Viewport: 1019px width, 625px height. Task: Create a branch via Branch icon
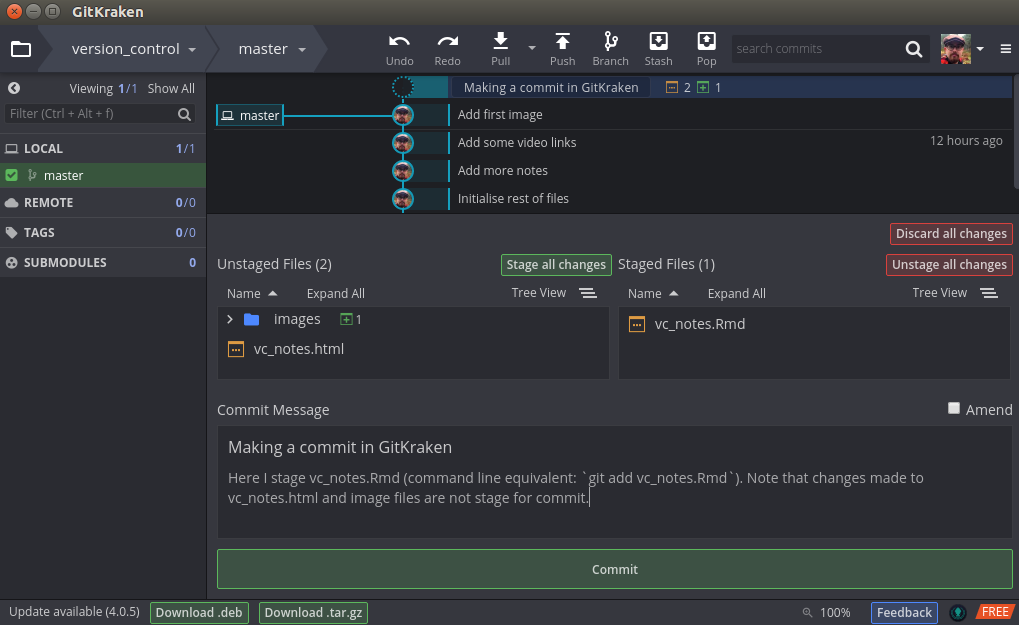[610, 41]
